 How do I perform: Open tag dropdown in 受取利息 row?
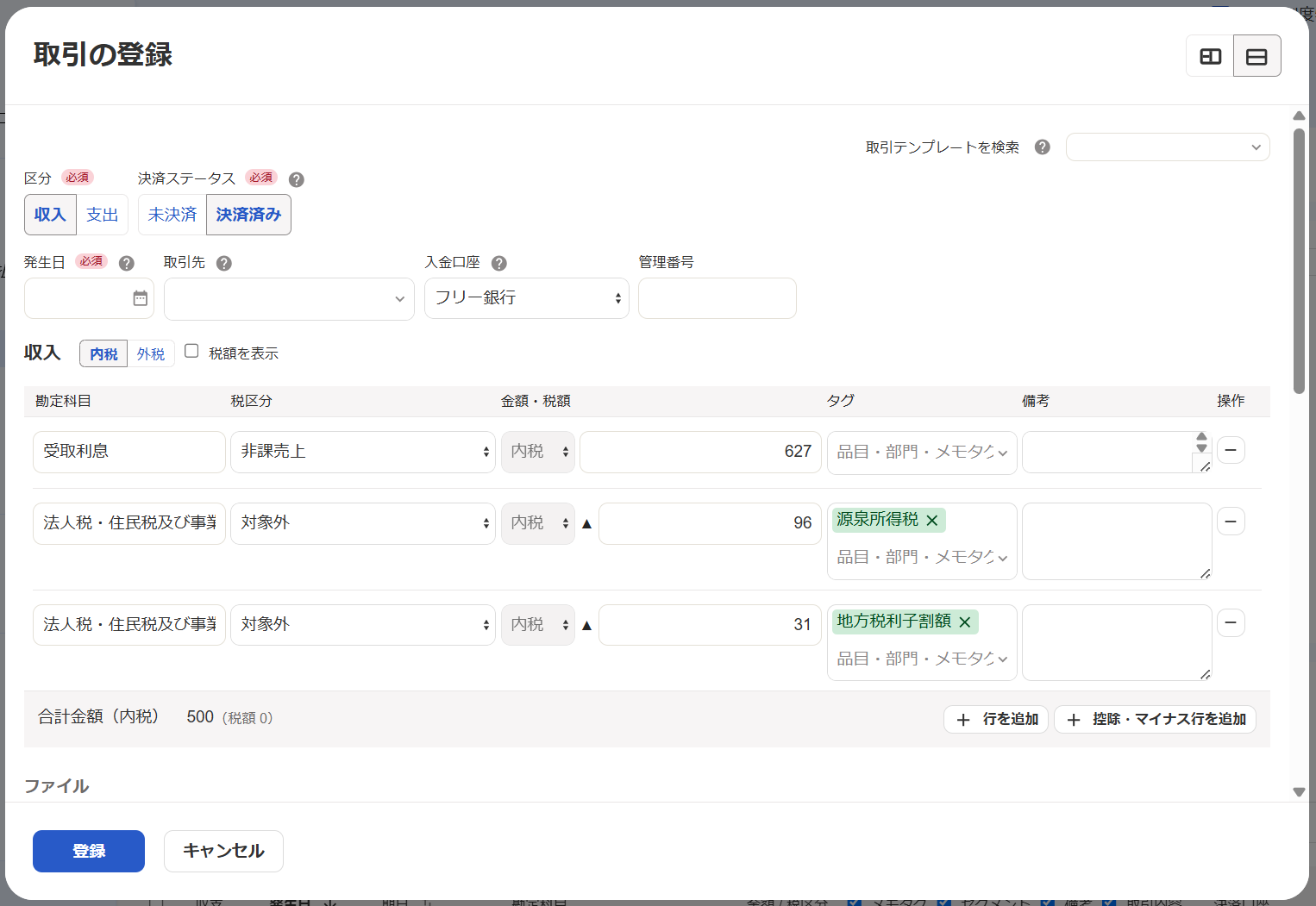point(922,453)
